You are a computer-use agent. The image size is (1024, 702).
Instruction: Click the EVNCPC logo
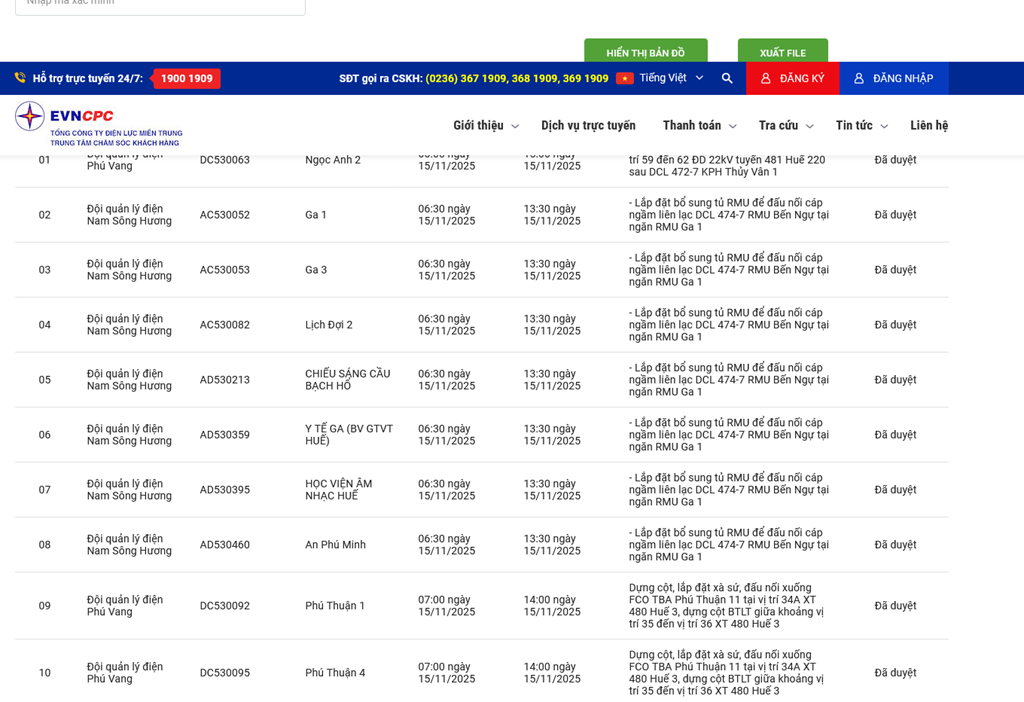point(98,125)
